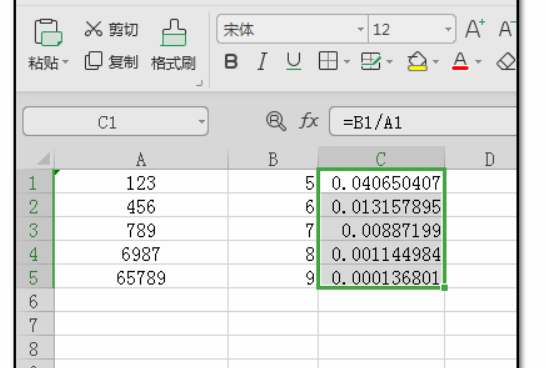Toggle italic formatting
Screen dimensions: 546x368
(262, 62)
